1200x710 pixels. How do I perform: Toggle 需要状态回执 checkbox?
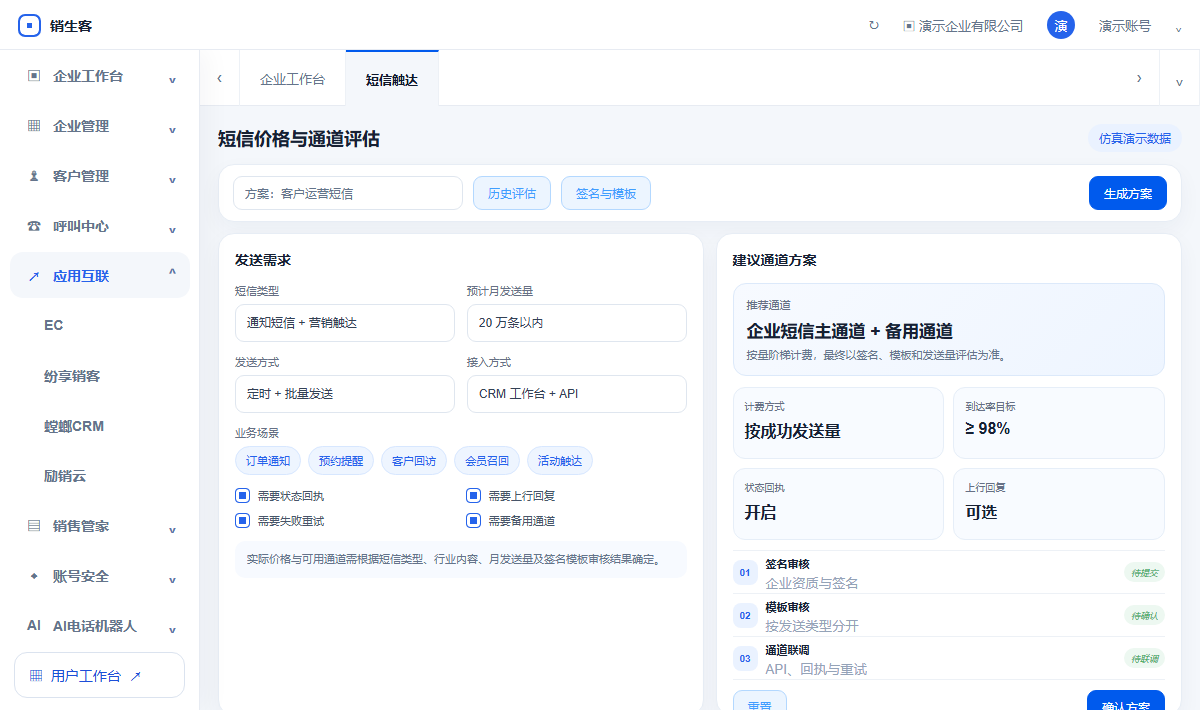click(x=242, y=495)
